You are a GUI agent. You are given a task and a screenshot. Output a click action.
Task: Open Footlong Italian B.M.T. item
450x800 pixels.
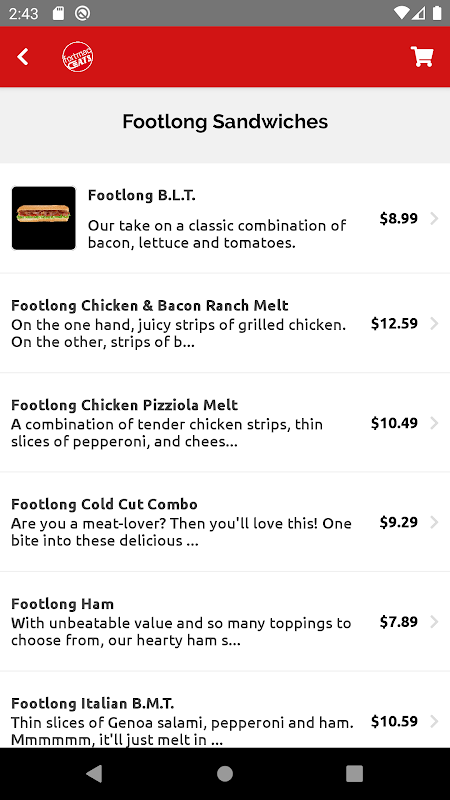click(225, 710)
